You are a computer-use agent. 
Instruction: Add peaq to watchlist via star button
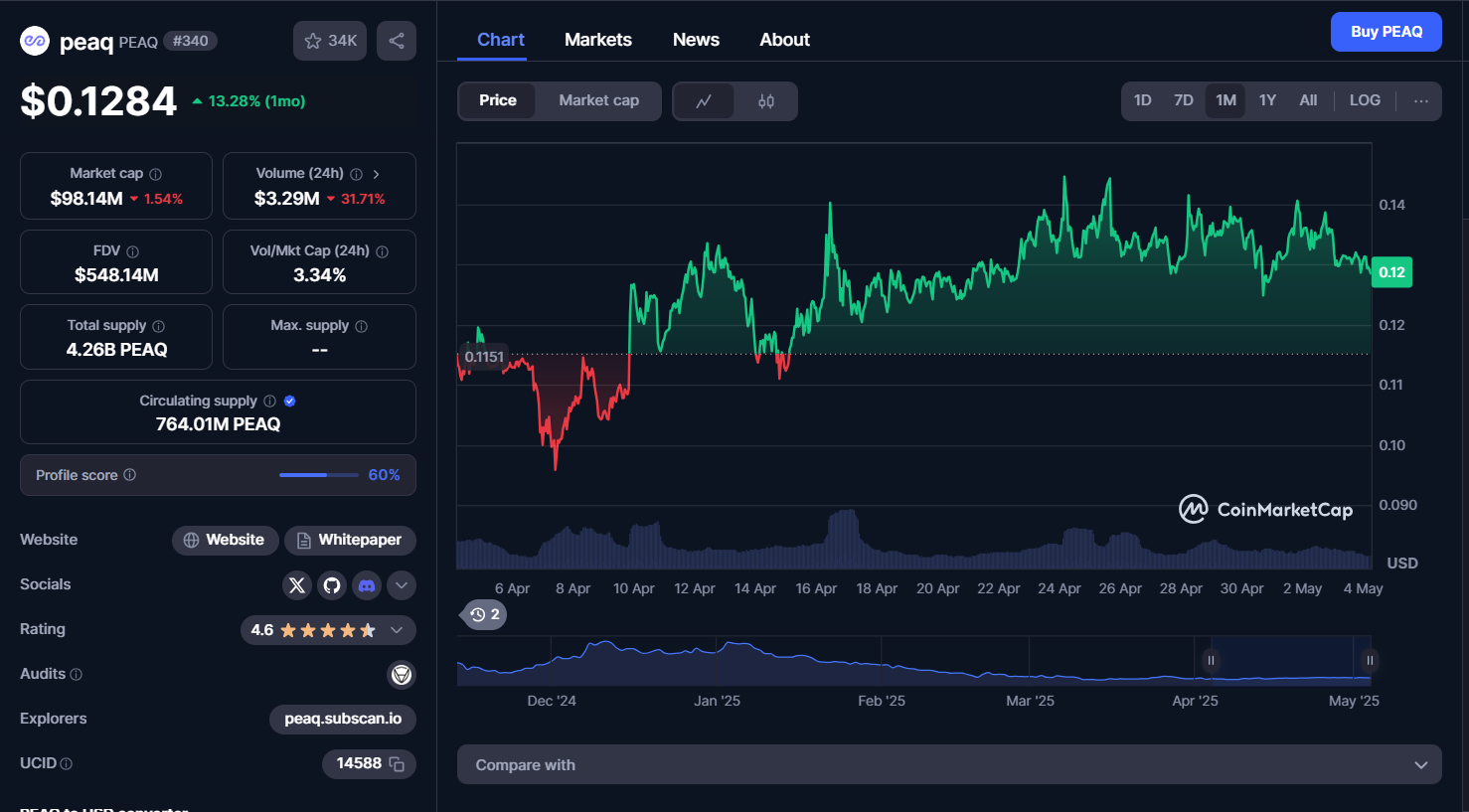pyautogui.click(x=330, y=41)
